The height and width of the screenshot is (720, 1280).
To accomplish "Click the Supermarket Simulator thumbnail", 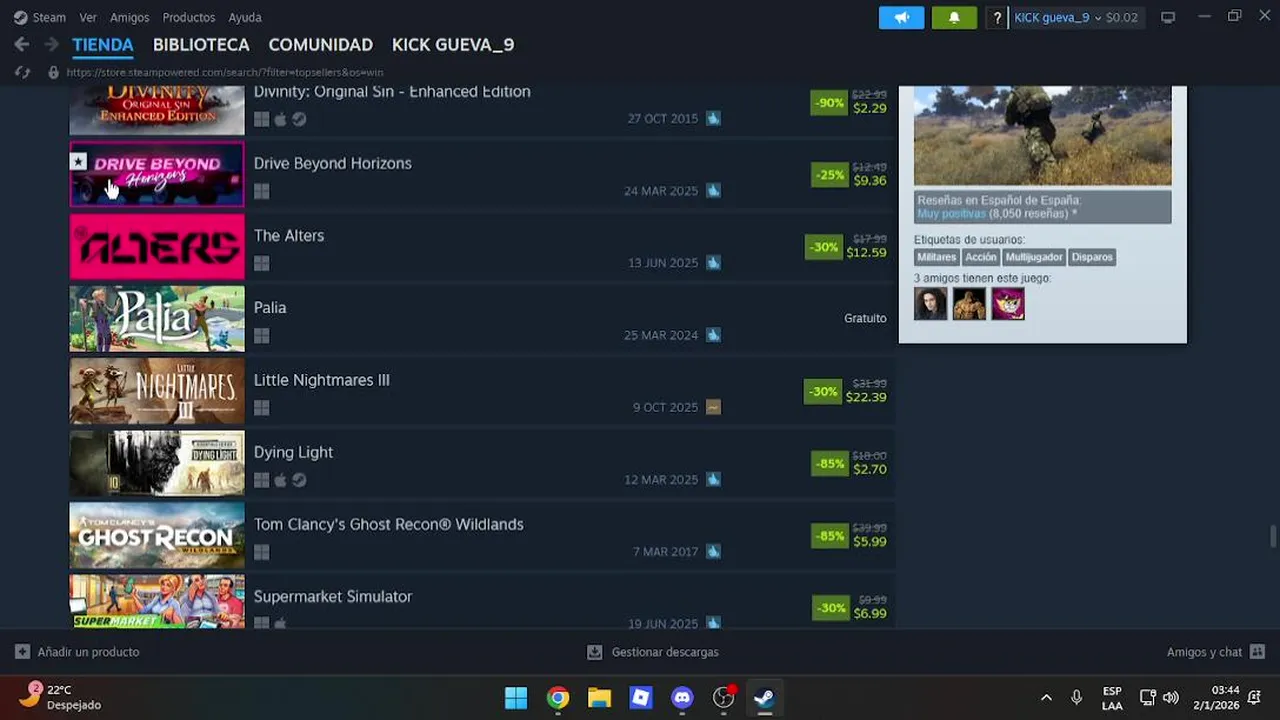I will point(157,601).
